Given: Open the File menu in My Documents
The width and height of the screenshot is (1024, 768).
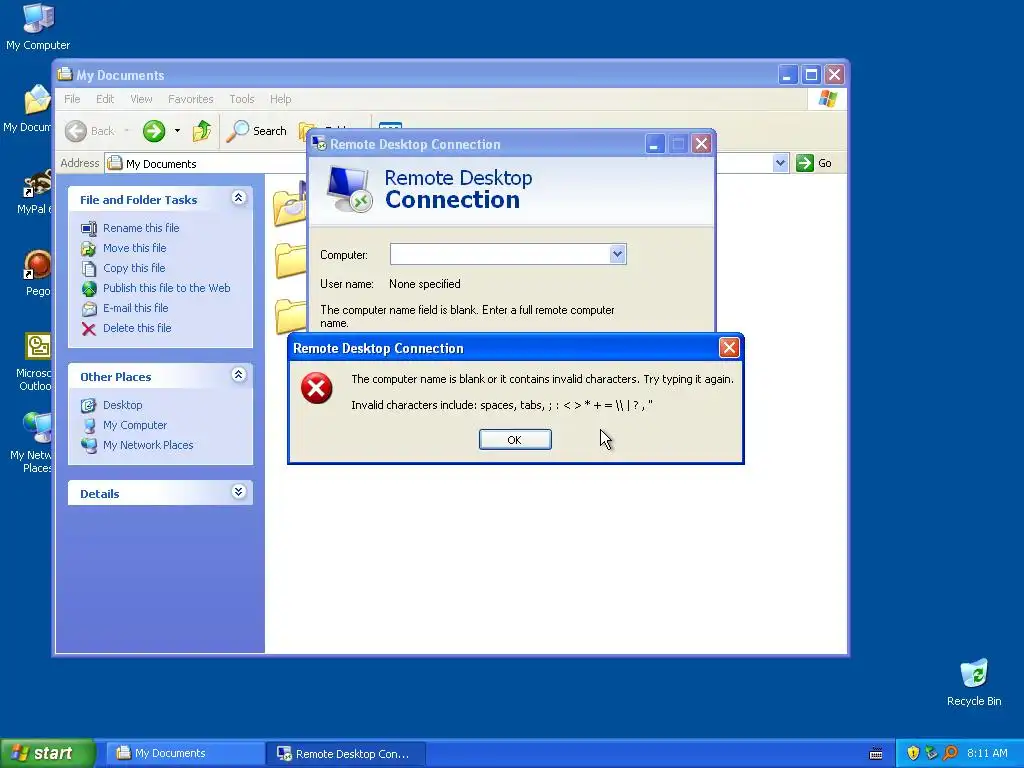Looking at the screenshot, I should pos(72,99).
